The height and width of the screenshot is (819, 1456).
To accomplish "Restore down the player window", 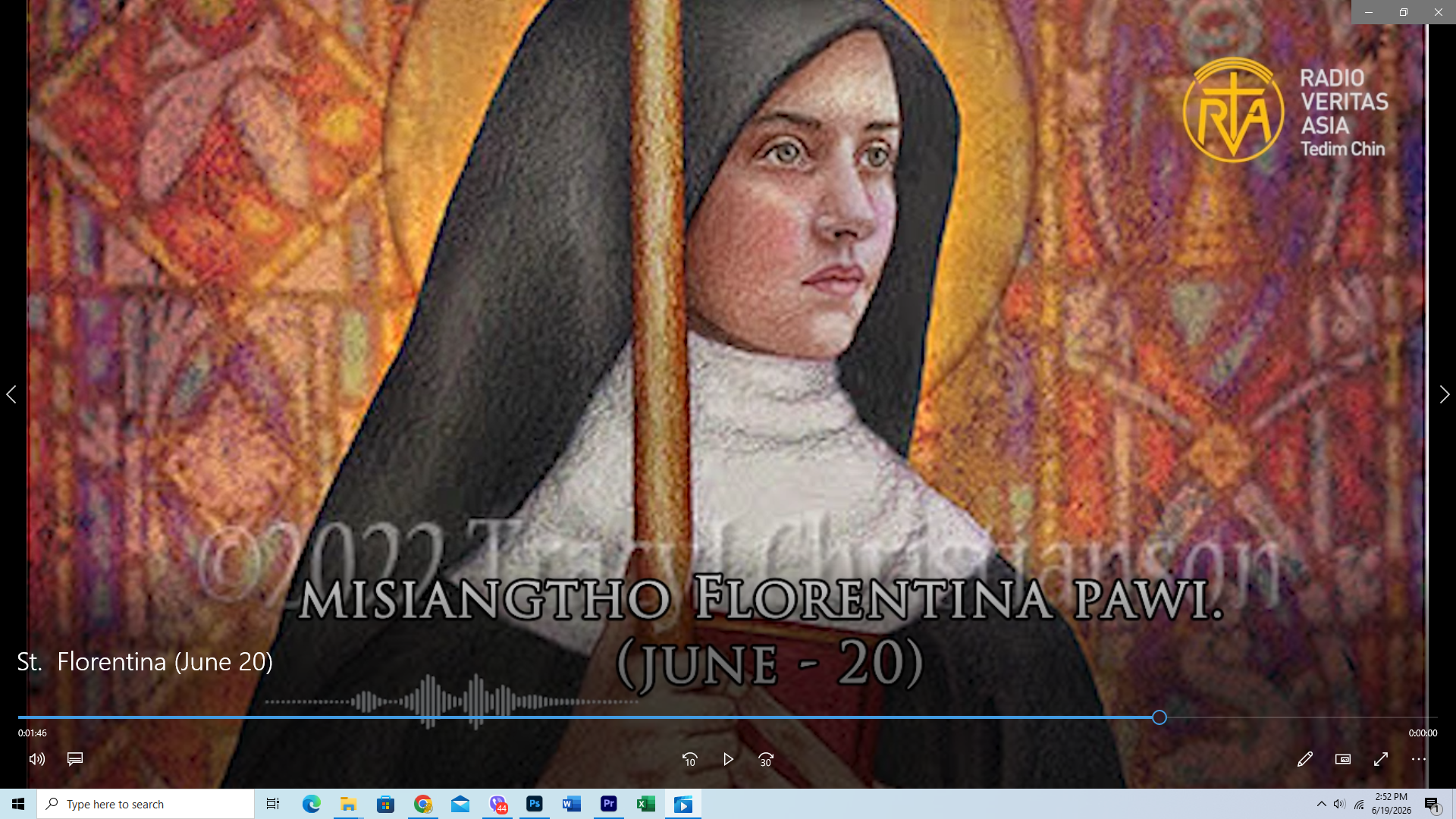I will 1404,12.
